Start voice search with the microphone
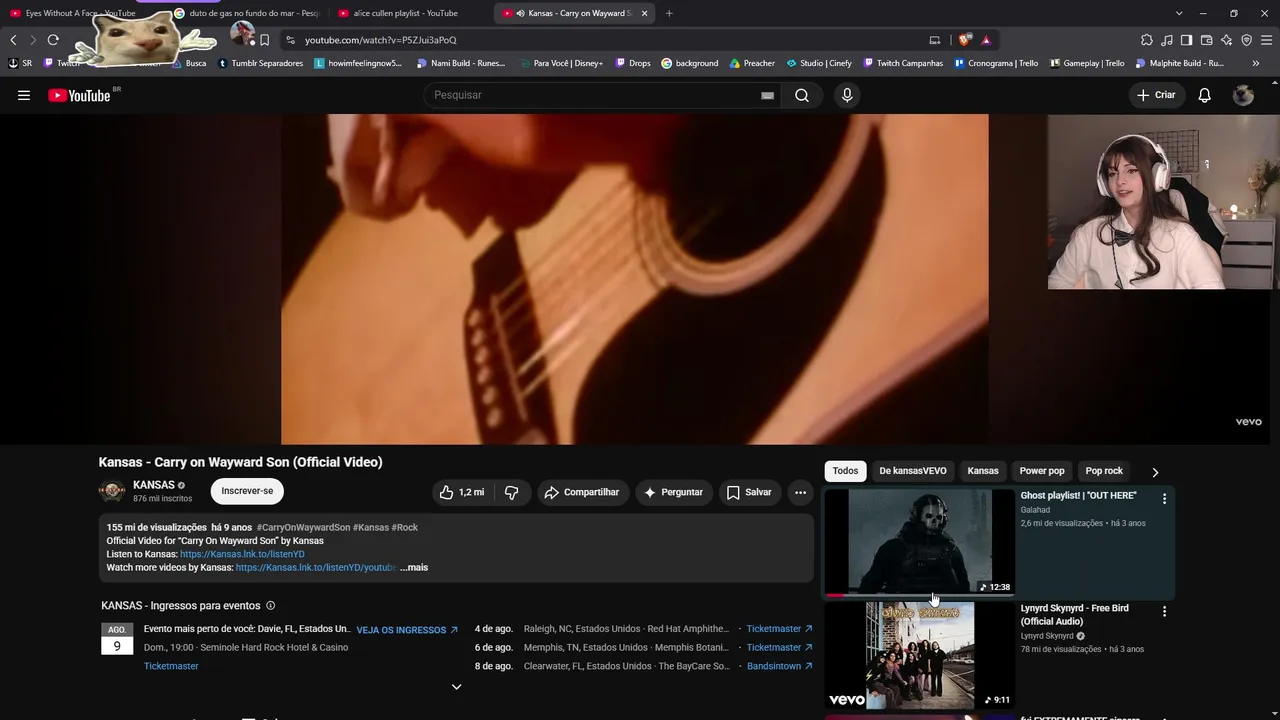Screen dimensions: 1280x720 tap(847, 95)
